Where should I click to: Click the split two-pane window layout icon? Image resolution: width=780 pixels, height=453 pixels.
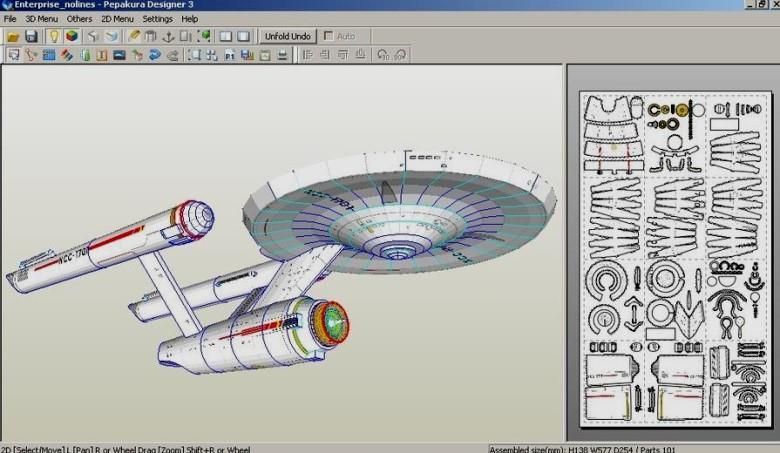click(225, 36)
